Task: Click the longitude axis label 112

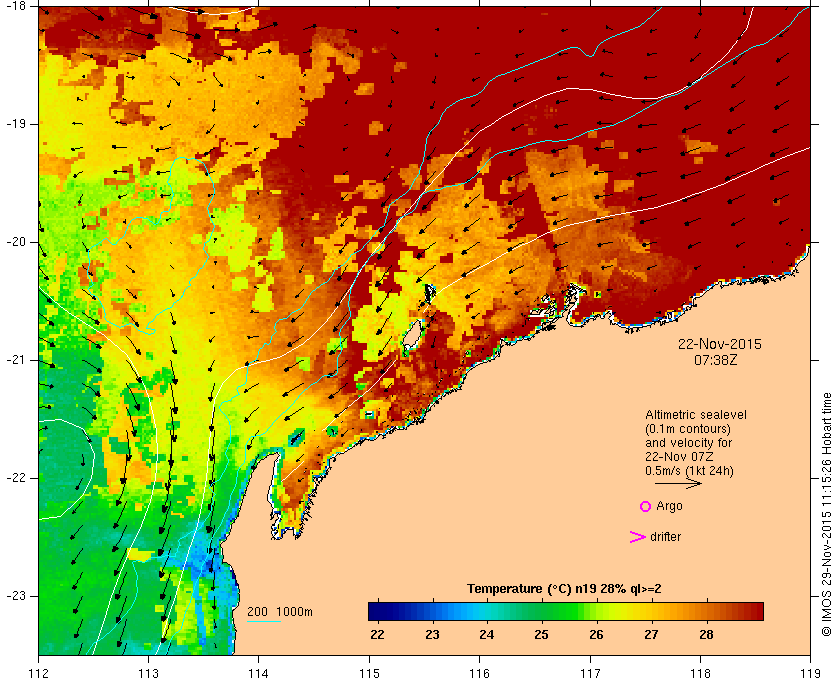Action: point(39,672)
